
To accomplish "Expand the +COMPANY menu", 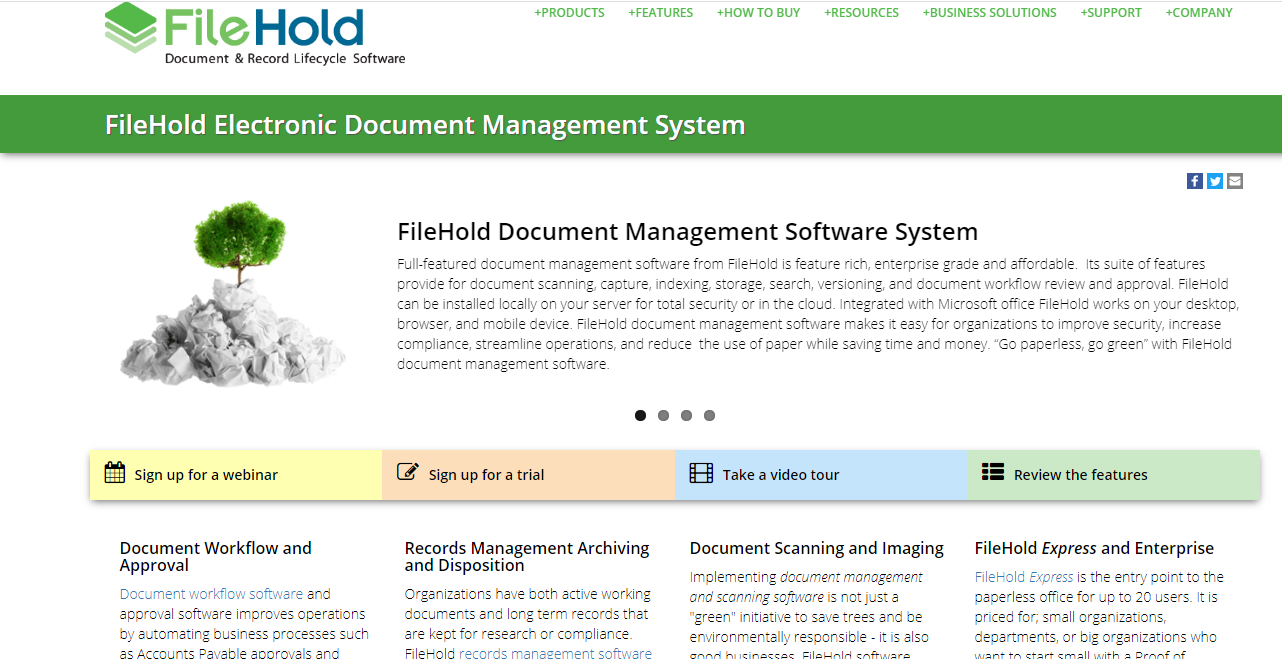I will pos(1199,13).
